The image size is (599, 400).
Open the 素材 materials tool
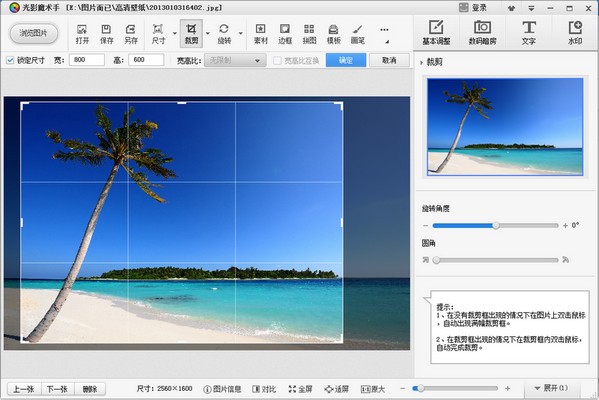261,34
